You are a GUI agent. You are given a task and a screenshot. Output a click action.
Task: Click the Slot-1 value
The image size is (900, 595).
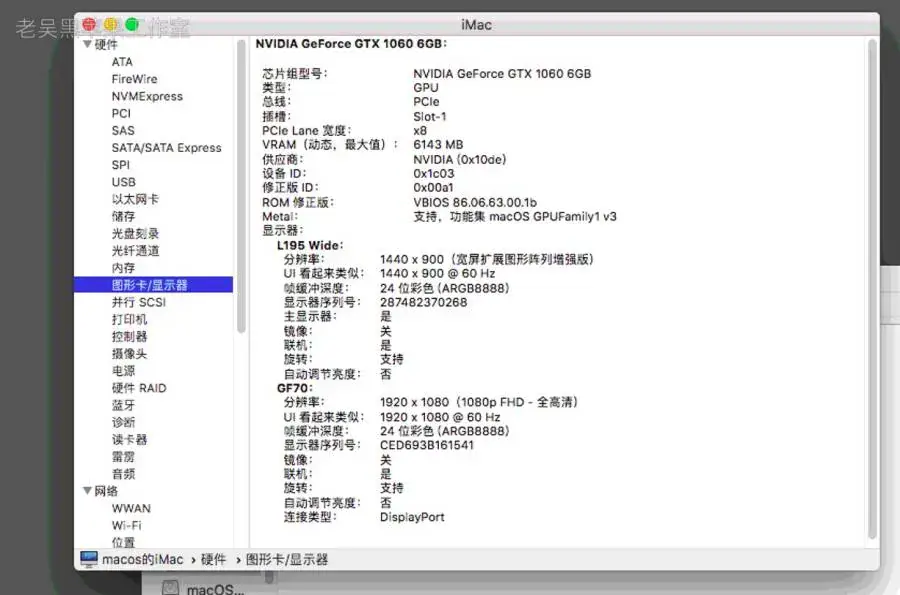pyautogui.click(x=429, y=116)
